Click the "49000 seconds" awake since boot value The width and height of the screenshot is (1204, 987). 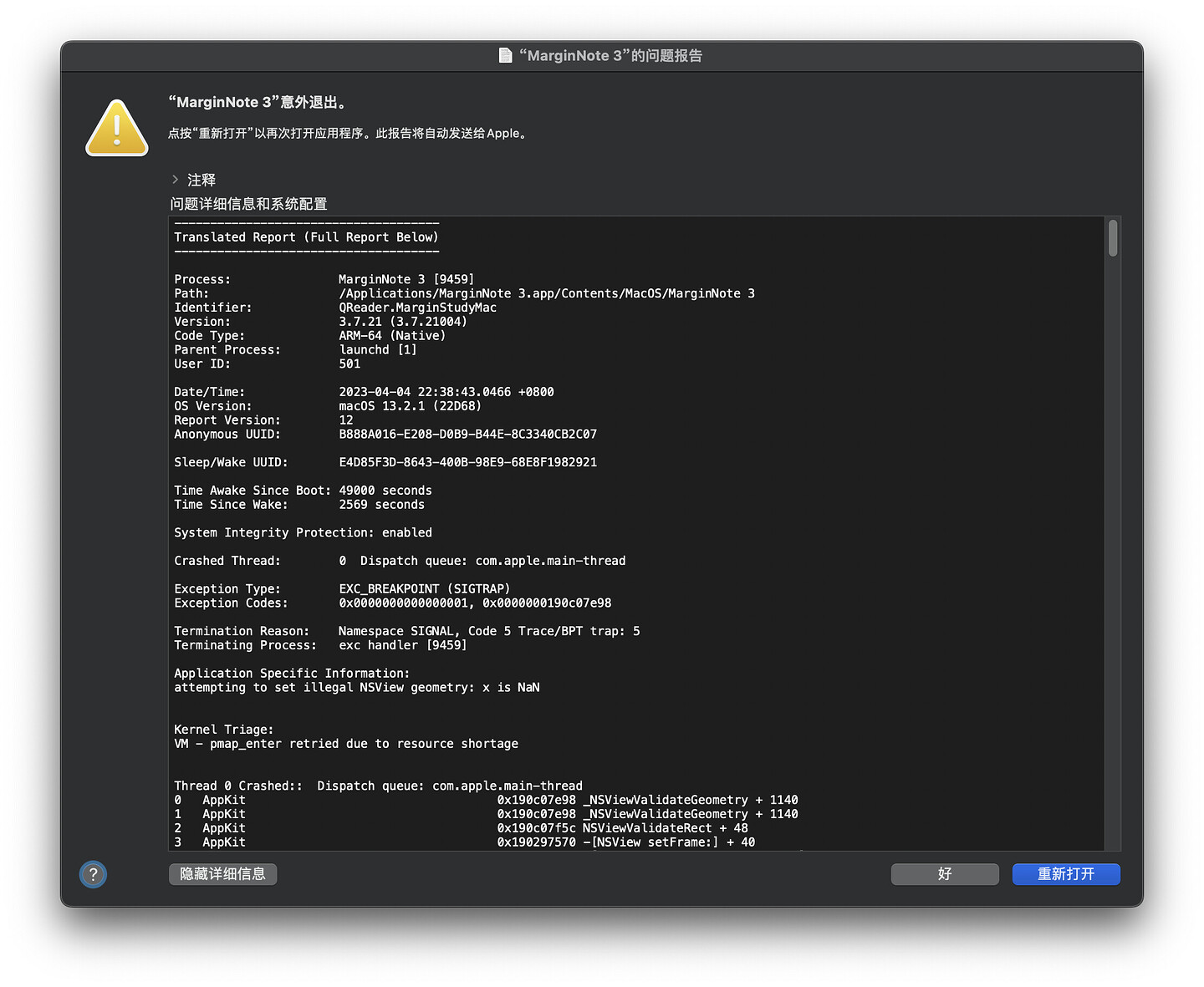click(x=385, y=491)
